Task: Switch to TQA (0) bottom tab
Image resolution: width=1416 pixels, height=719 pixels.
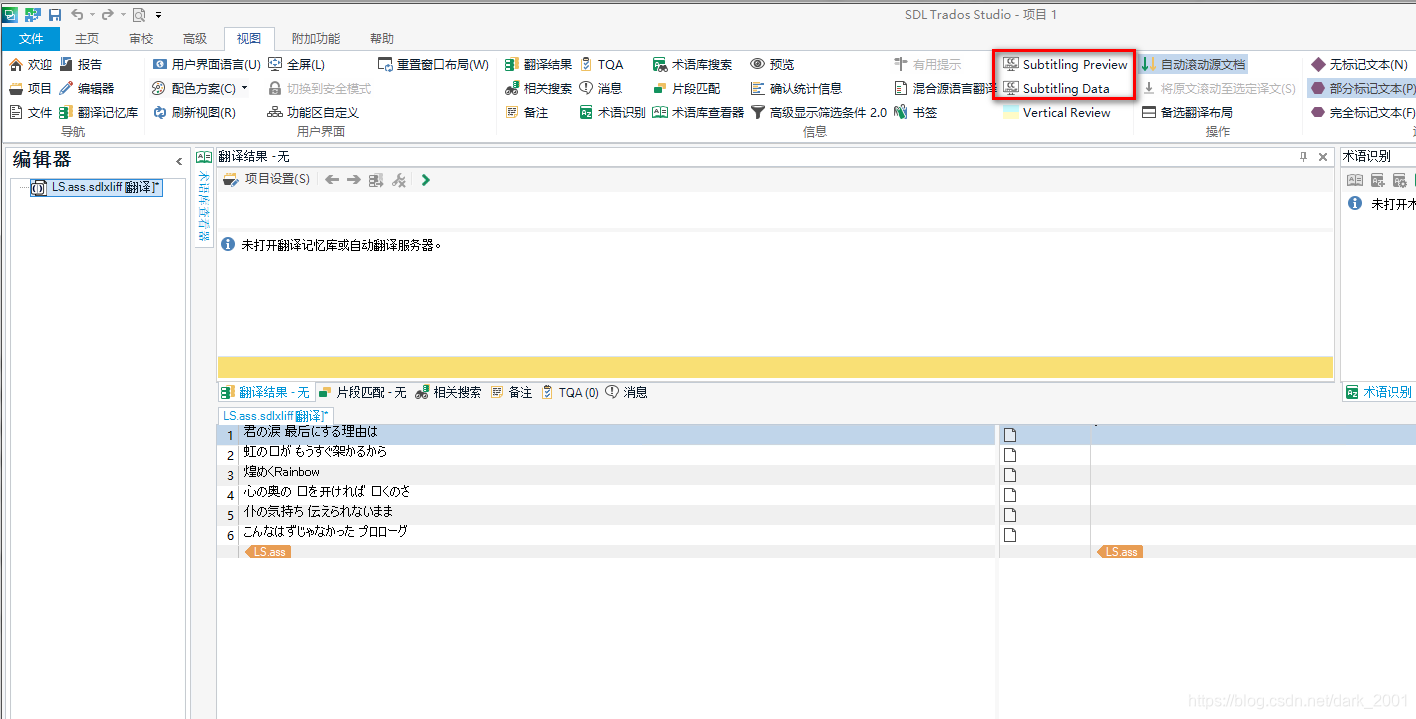Action: pyautogui.click(x=570, y=393)
